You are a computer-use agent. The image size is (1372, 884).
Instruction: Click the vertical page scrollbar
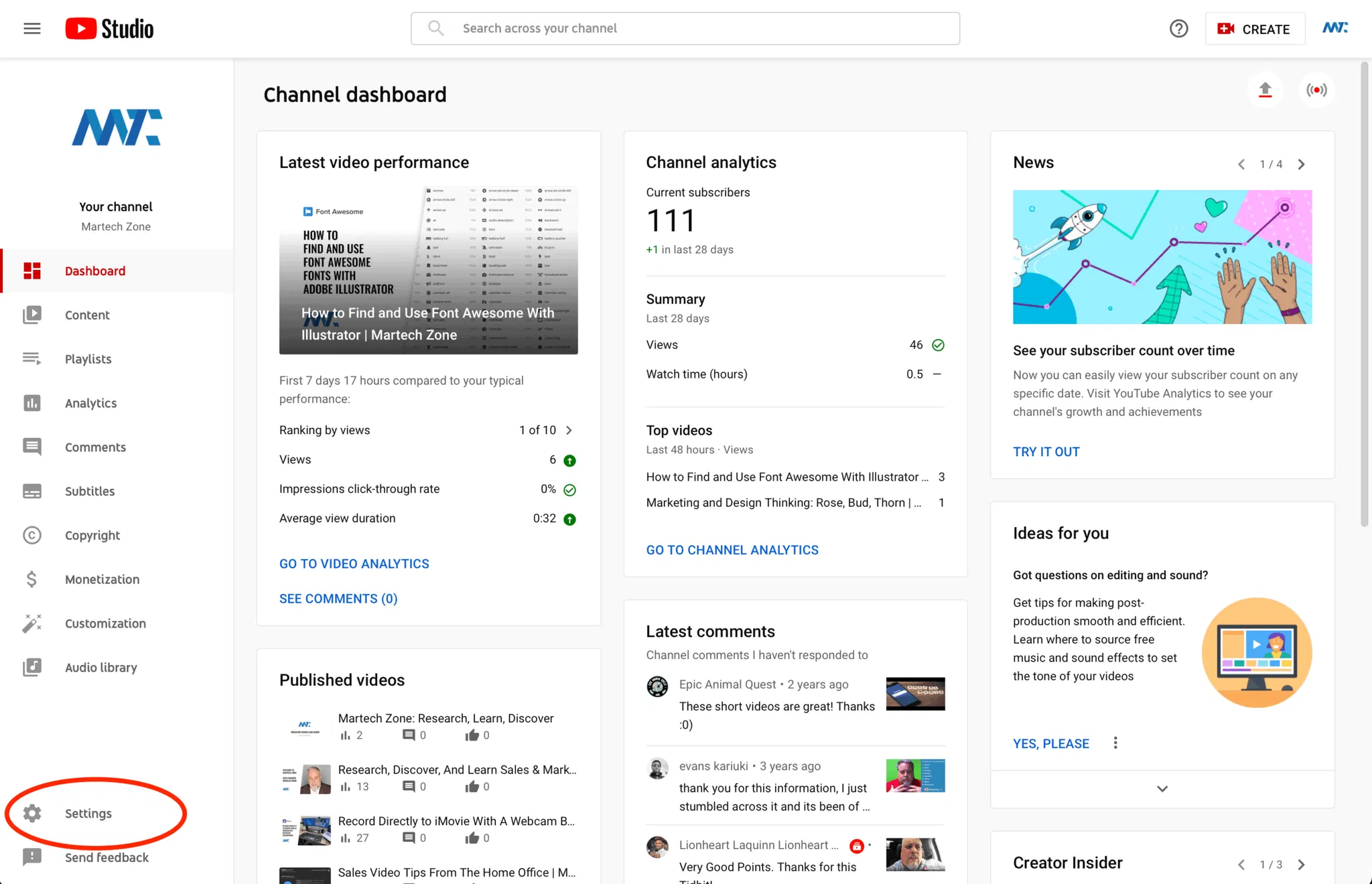tap(1364, 295)
